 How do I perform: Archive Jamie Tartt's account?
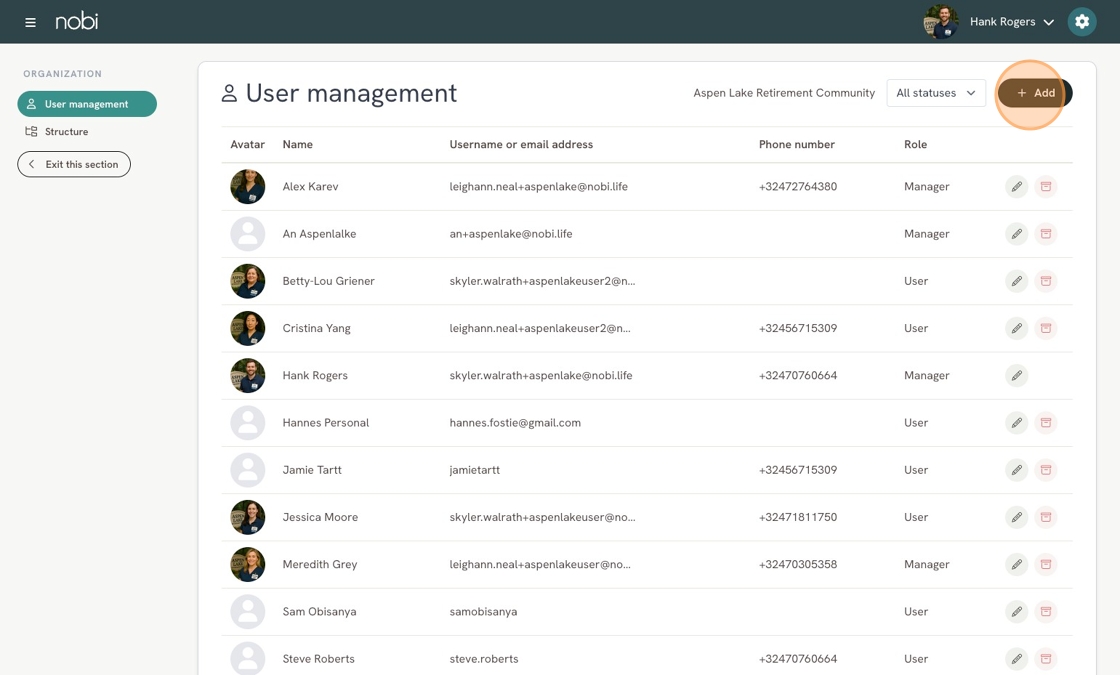(x=1045, y=470)
